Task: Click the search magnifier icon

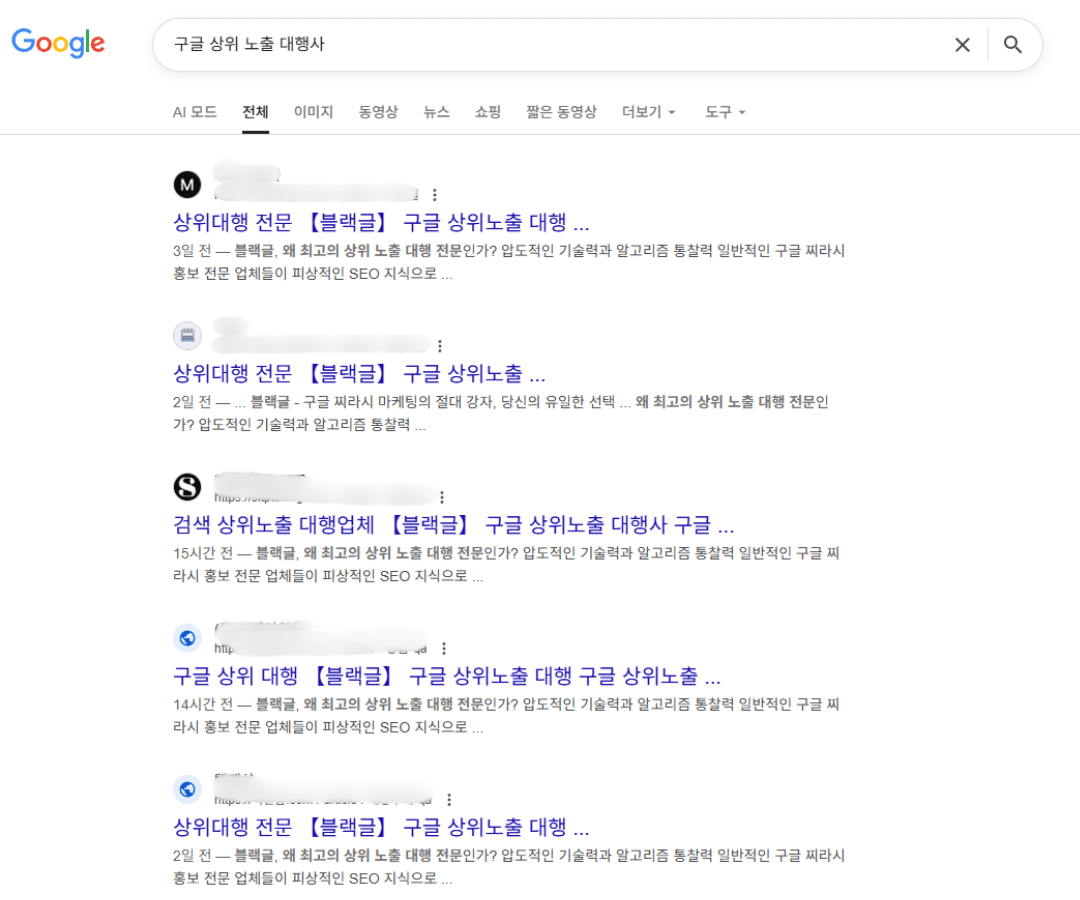Action: pos(1013,45)
